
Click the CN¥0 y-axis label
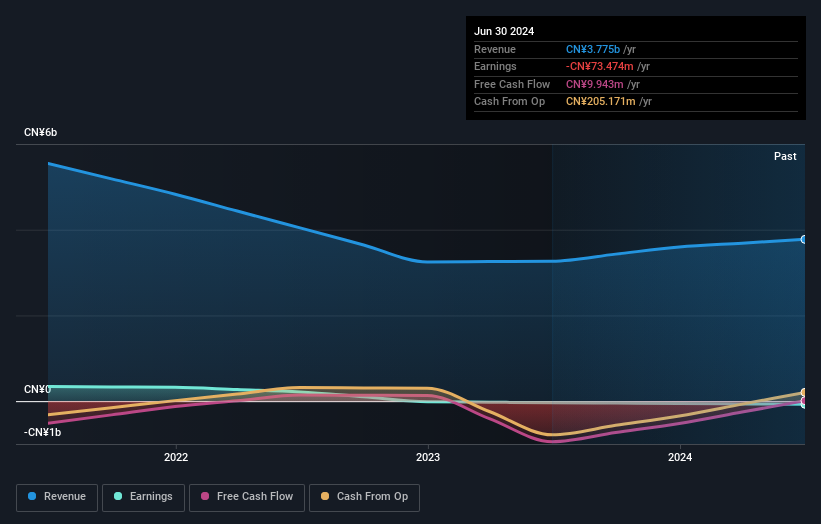point(37,389)
